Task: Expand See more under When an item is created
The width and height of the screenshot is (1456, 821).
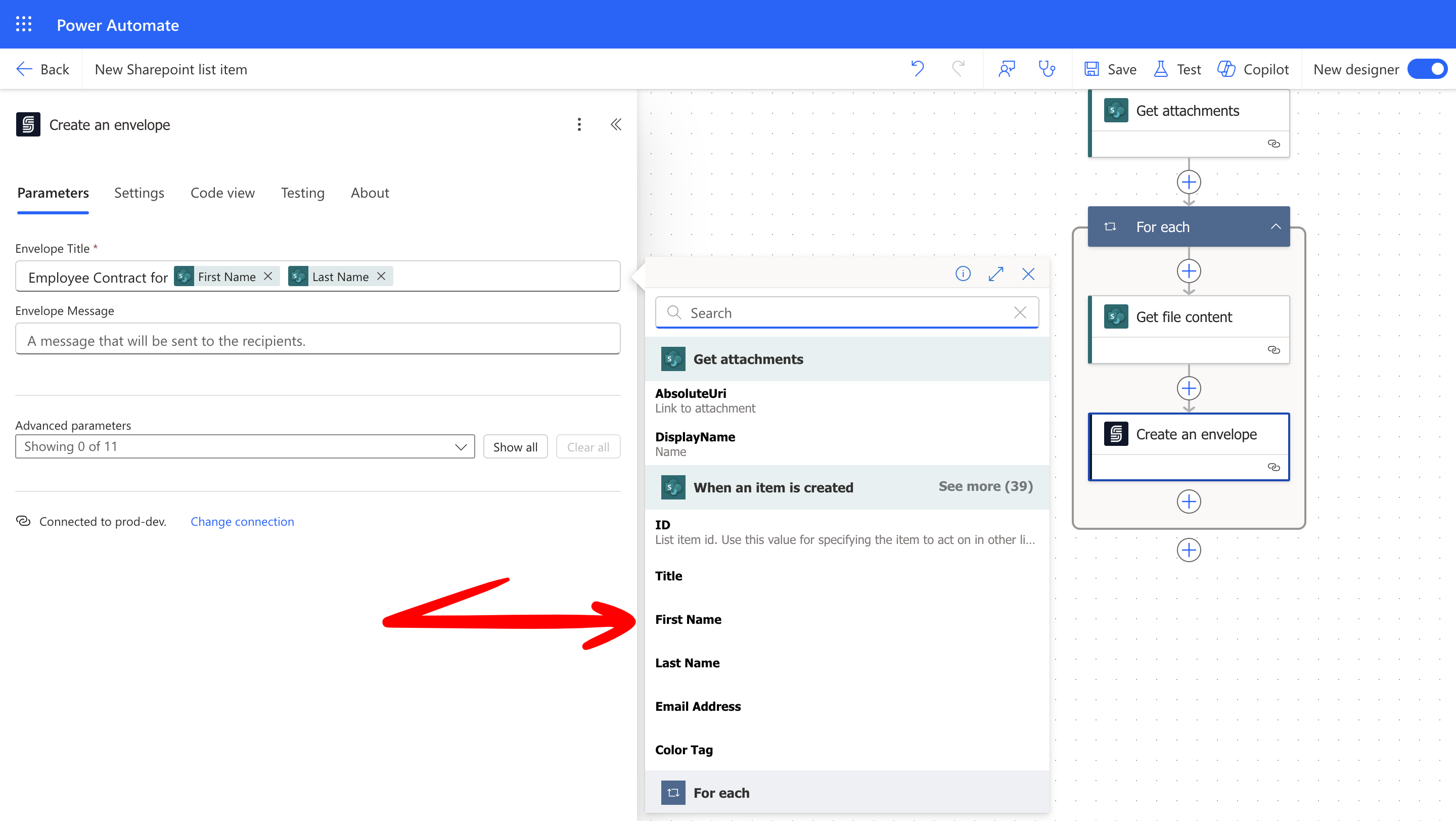Action: pos(985,486)
